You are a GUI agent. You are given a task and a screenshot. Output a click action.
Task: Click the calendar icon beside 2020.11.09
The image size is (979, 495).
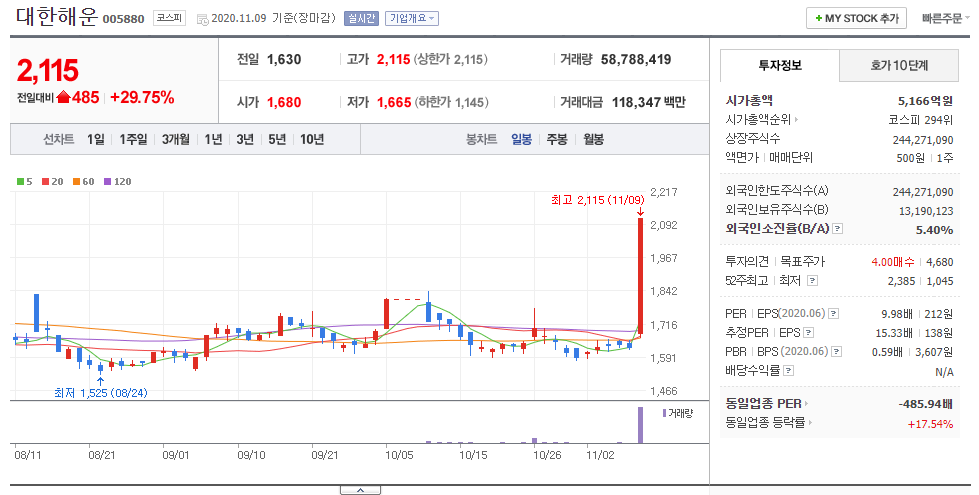click(202, 19)
